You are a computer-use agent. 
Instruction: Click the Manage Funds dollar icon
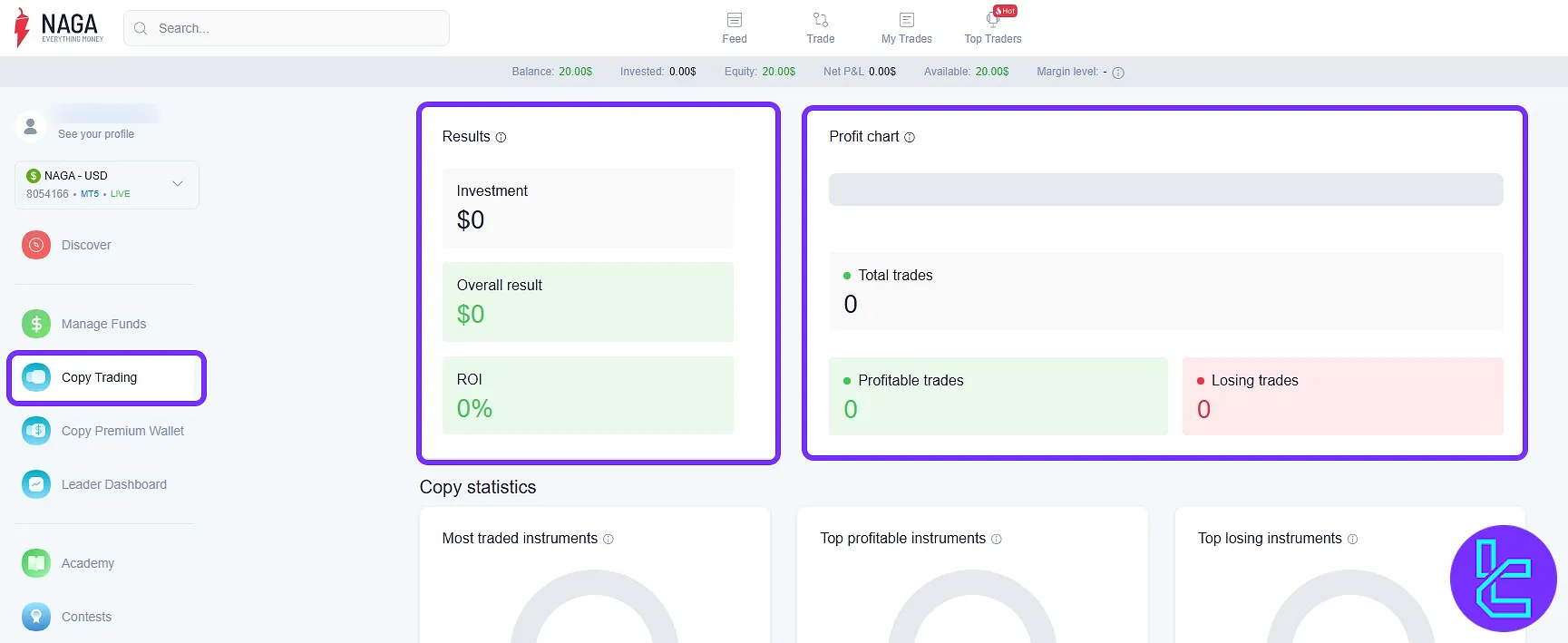pos(36,324)
